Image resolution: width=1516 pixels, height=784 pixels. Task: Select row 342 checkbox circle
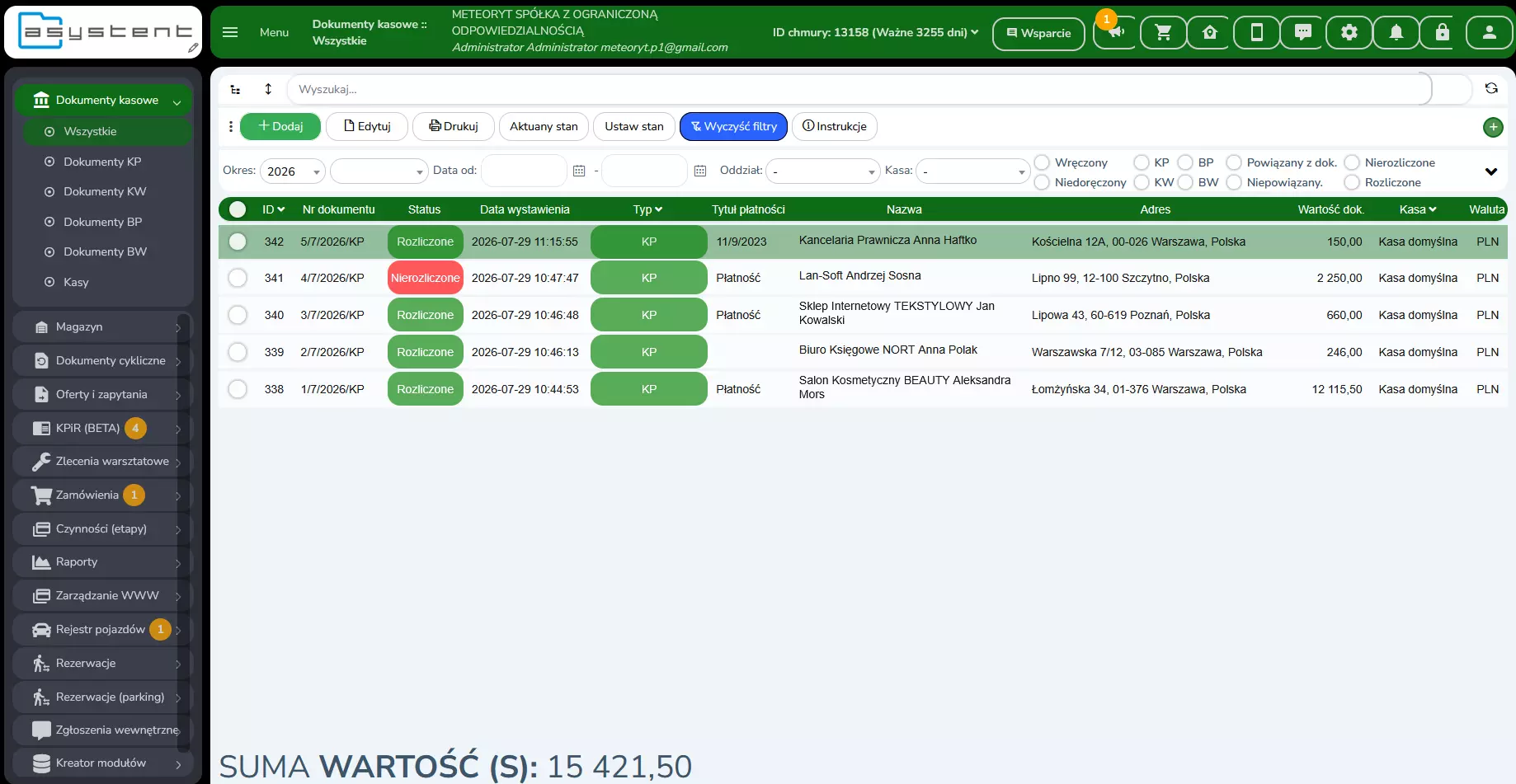[x=238, y=242]
